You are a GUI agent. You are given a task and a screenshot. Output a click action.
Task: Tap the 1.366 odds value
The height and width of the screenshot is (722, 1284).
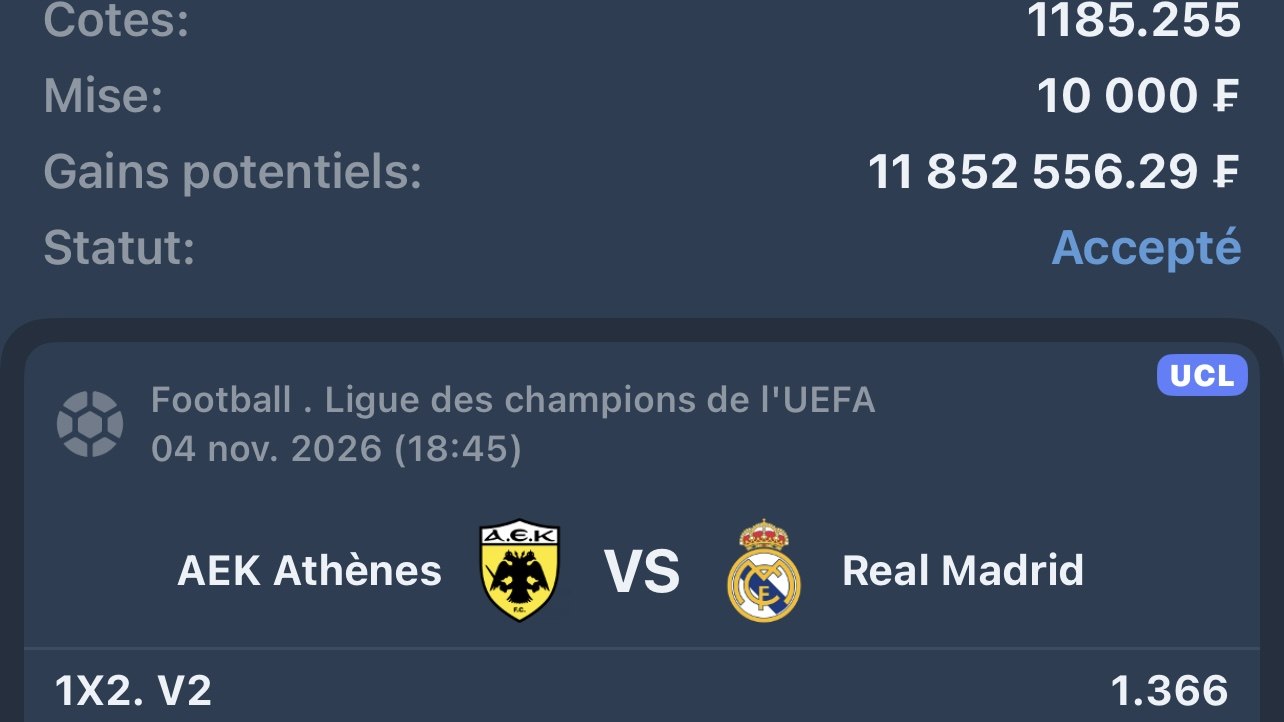coord(1169,691)
